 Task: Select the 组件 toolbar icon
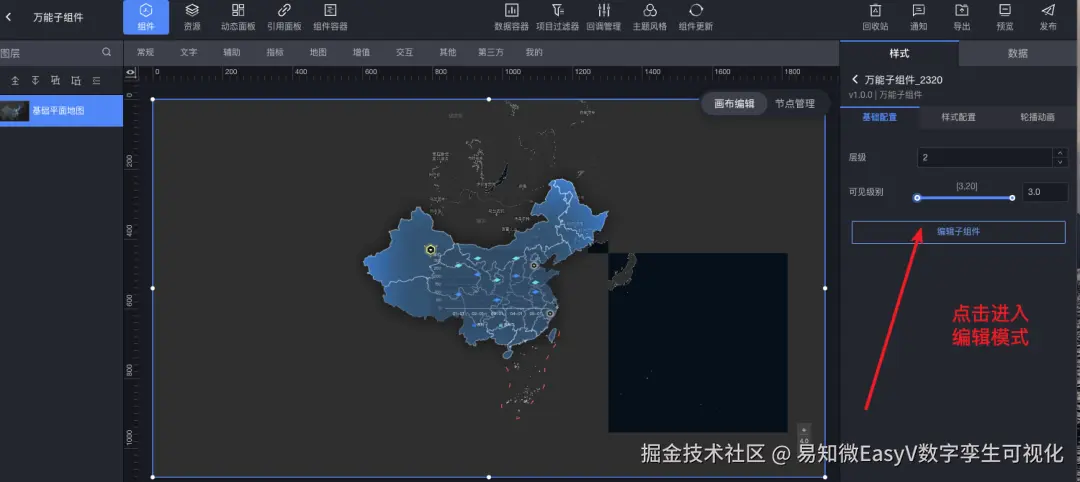click(145, 17)
